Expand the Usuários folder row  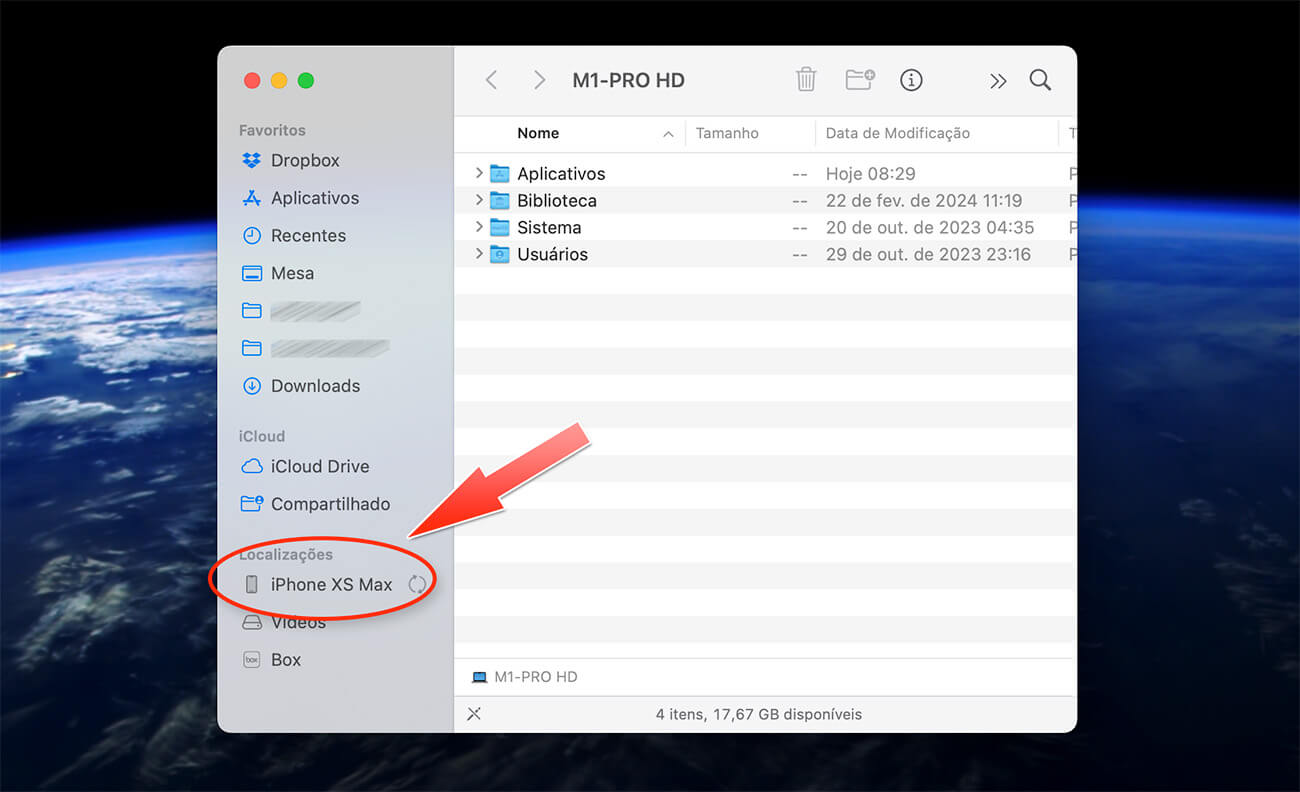(479, 254)
